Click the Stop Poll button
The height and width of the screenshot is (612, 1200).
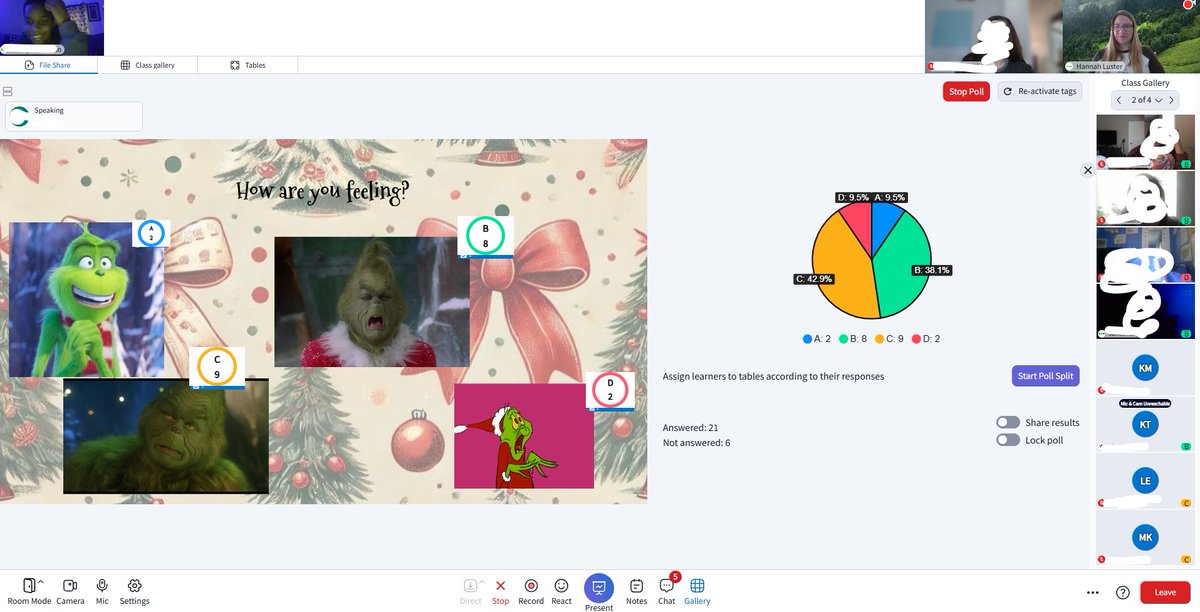pos(966,92)
